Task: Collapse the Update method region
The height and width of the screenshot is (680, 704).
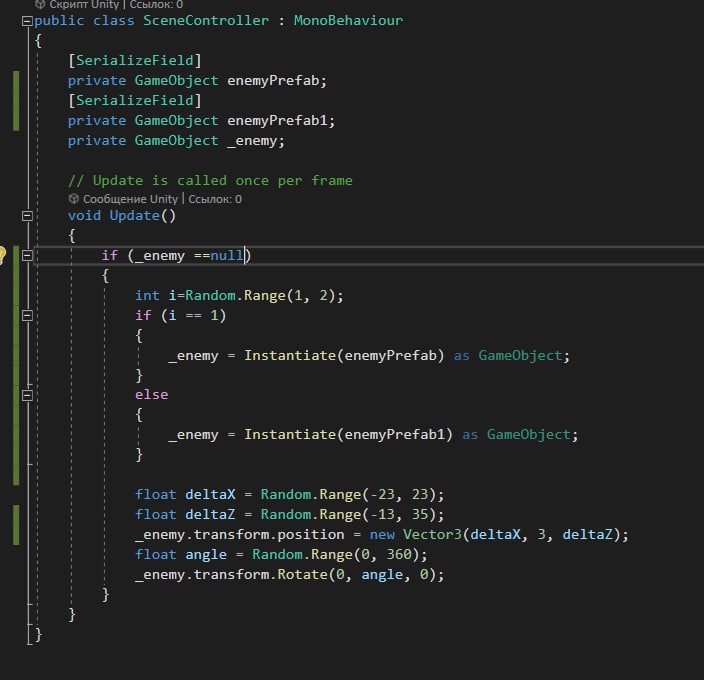Action: pos(27,216)
